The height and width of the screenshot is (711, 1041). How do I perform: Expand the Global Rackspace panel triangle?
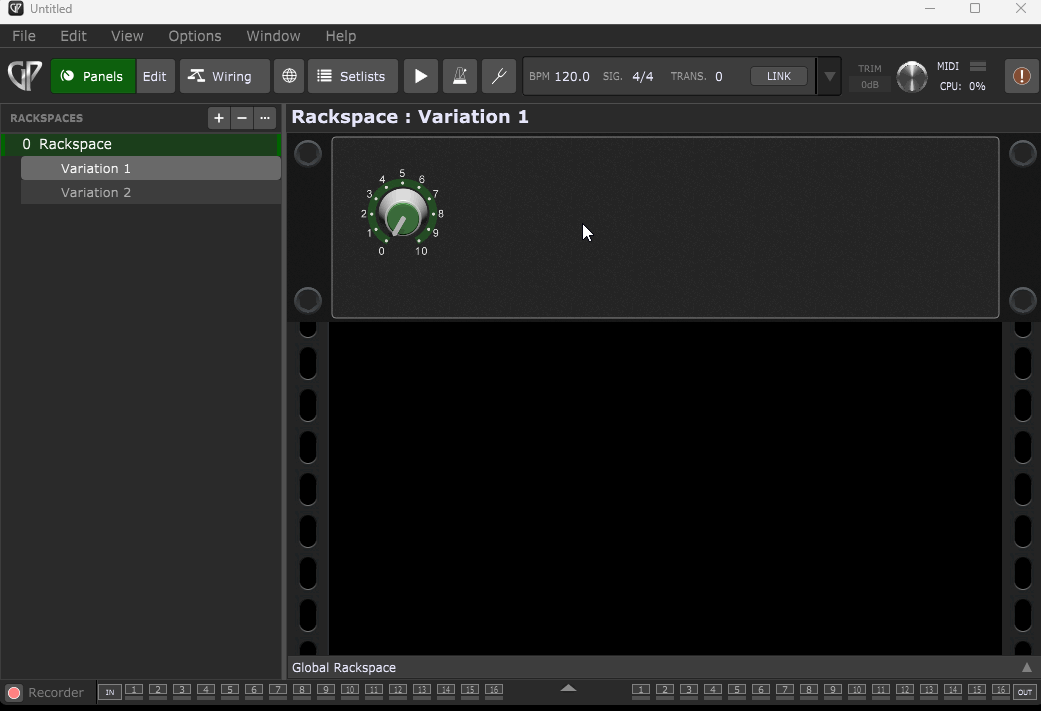[x=1026, y=667]
